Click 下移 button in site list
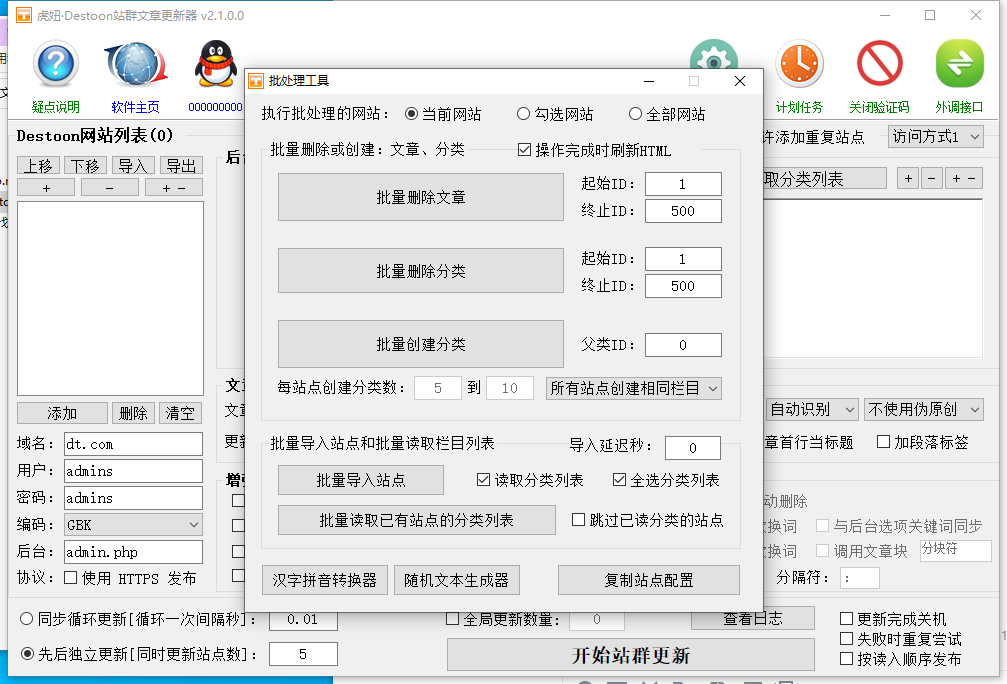The image size is (1007, 684). tap(85, 166)
